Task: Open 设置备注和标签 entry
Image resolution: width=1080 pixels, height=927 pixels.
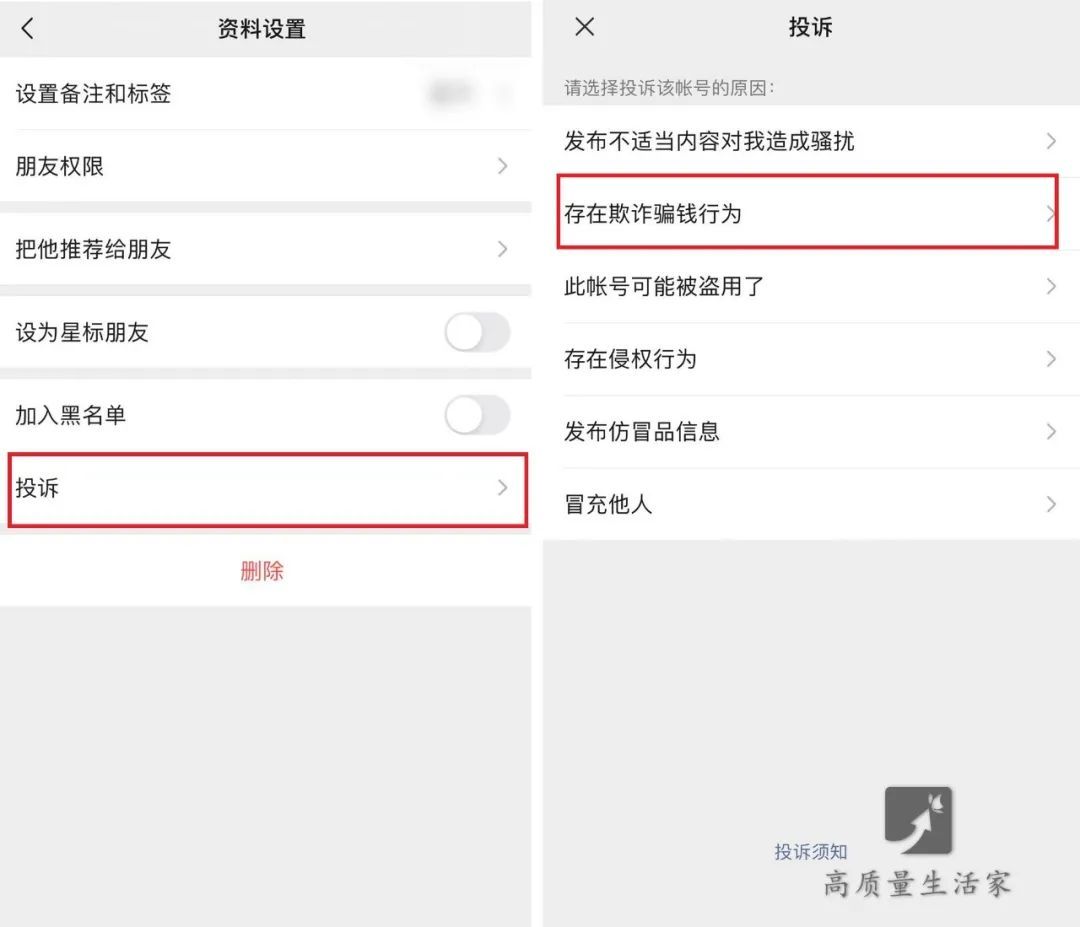Action: point(265,94)
